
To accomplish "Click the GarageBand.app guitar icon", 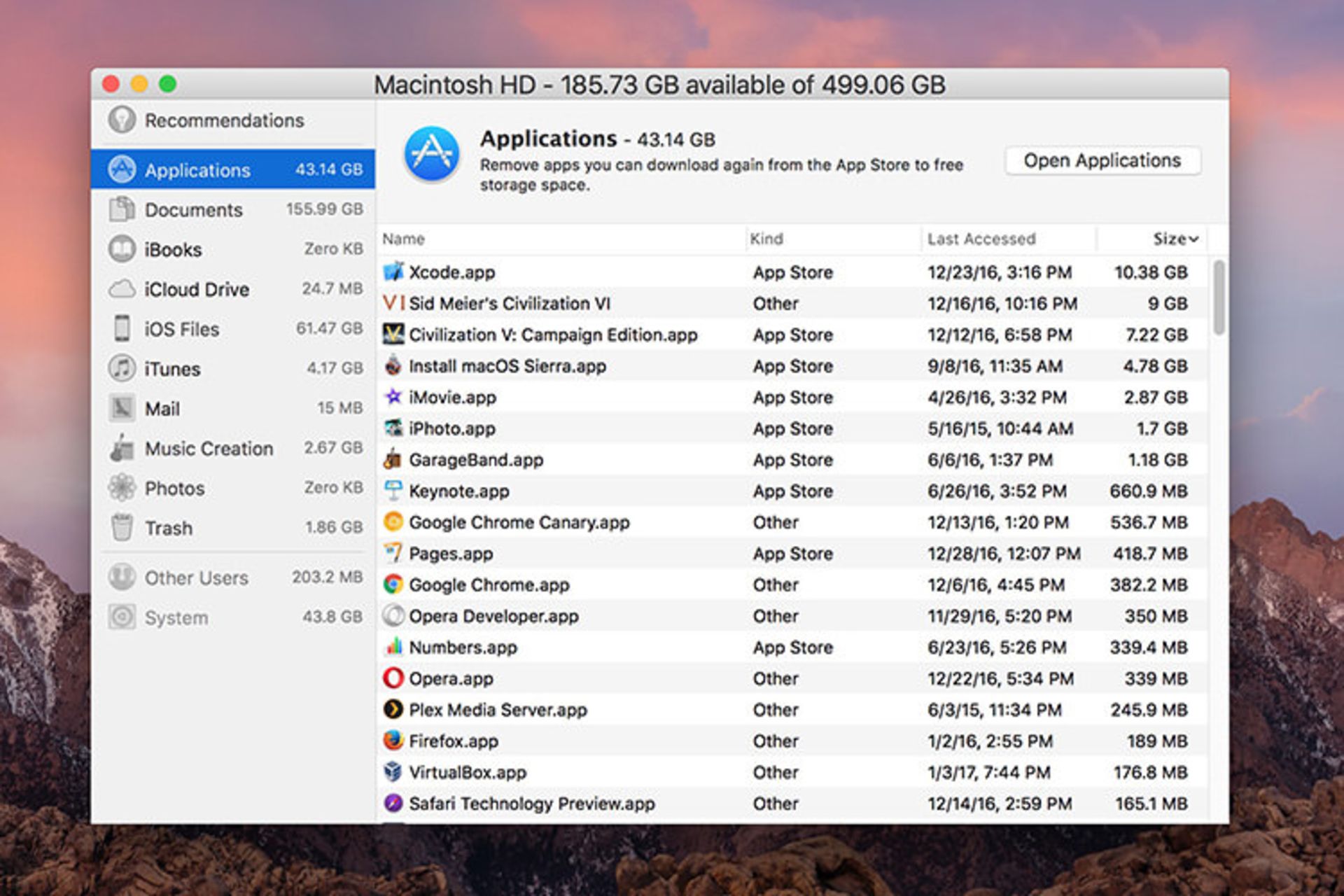I will click(393, 460).
